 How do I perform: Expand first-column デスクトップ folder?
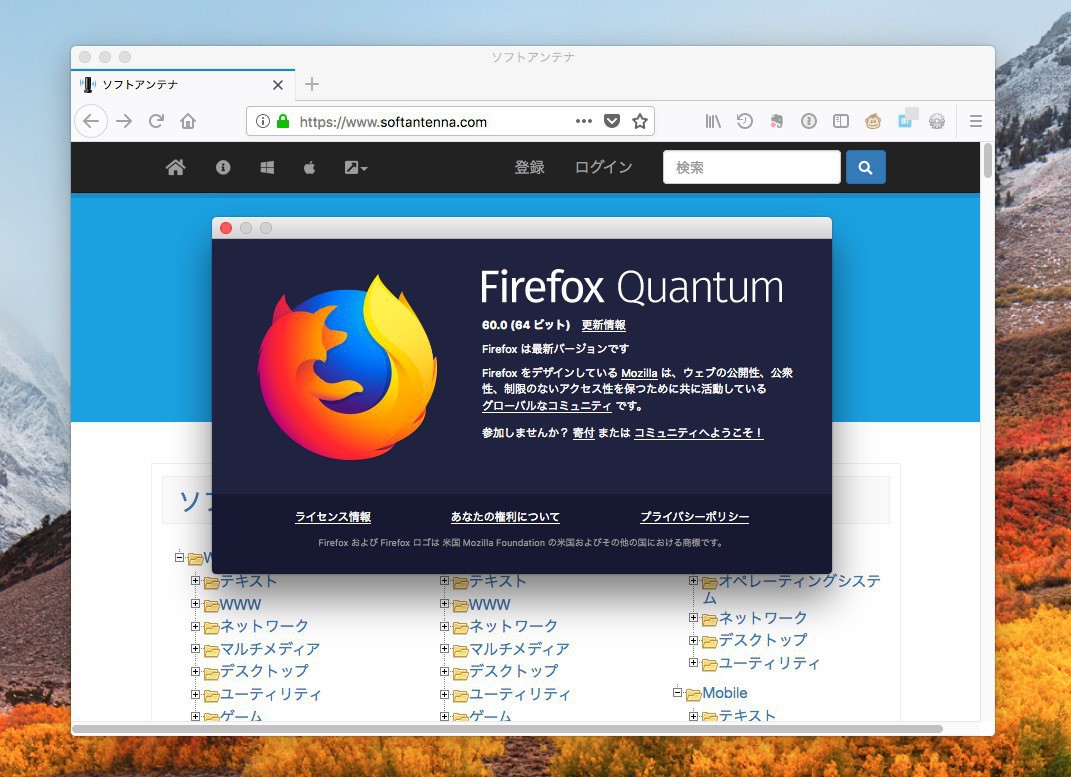195,671
